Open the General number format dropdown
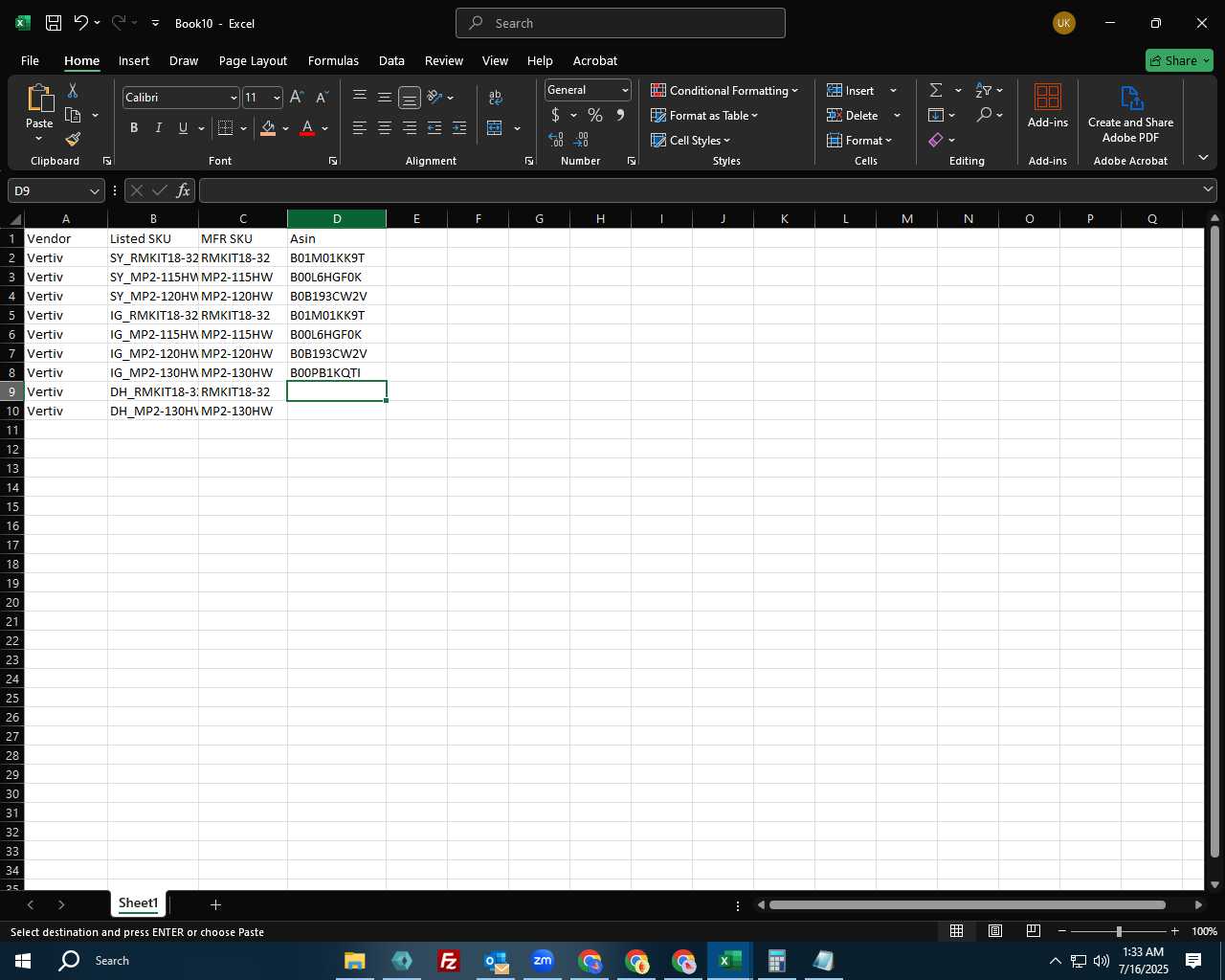Viewport: 1225px width, 980px height. pos(625,90)
